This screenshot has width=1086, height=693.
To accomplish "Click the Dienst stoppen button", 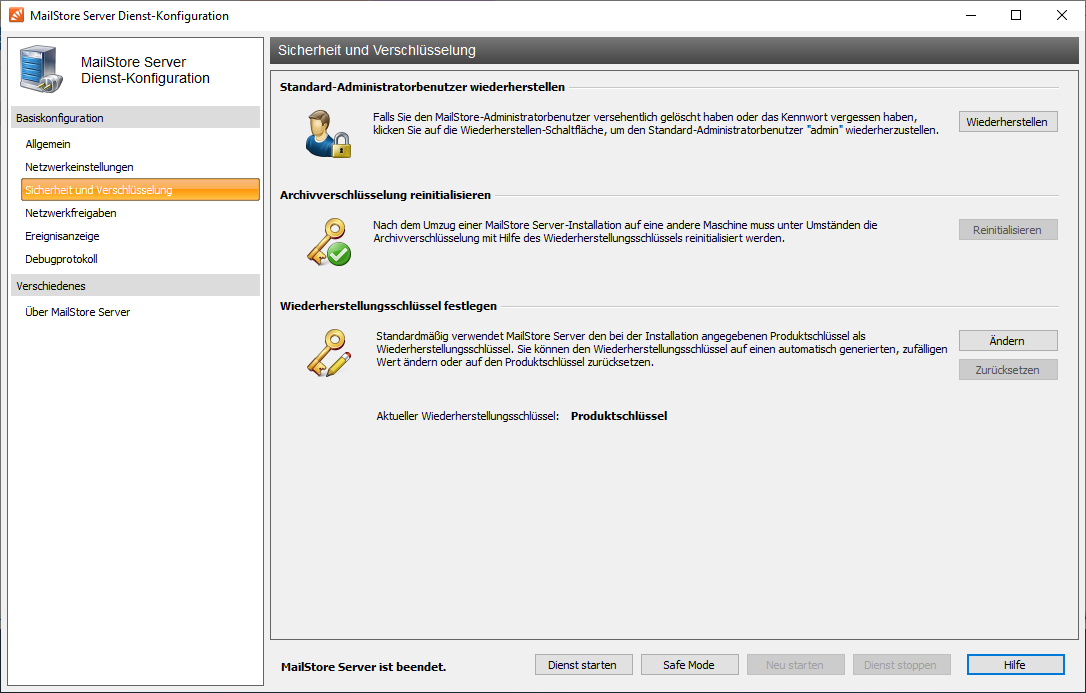I will [x=901, y=665].
